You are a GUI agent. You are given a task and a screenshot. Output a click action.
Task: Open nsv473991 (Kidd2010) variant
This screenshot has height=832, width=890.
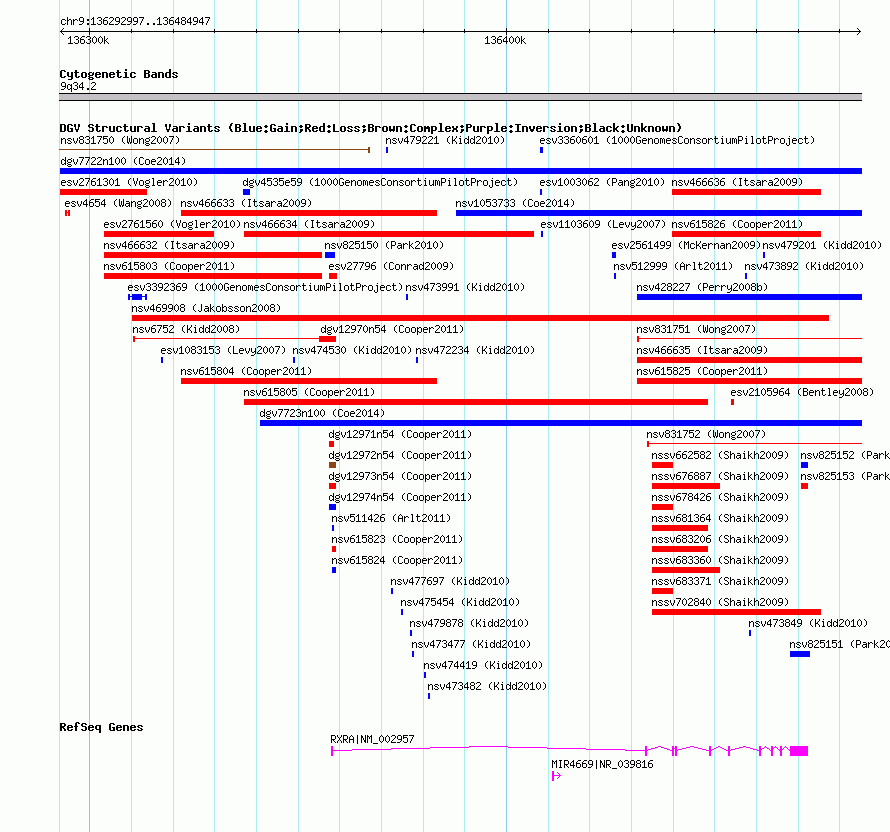[465, 287]
